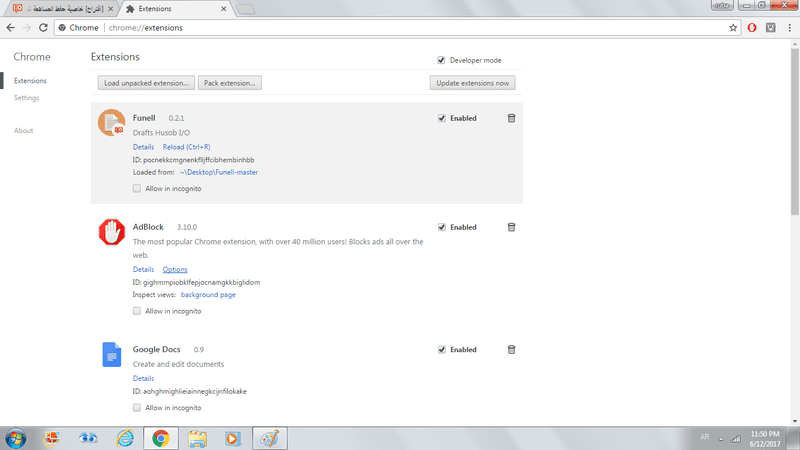800x450 pixels.
Task: Bookmark this page with the star icon
Action: coord(733,28)
